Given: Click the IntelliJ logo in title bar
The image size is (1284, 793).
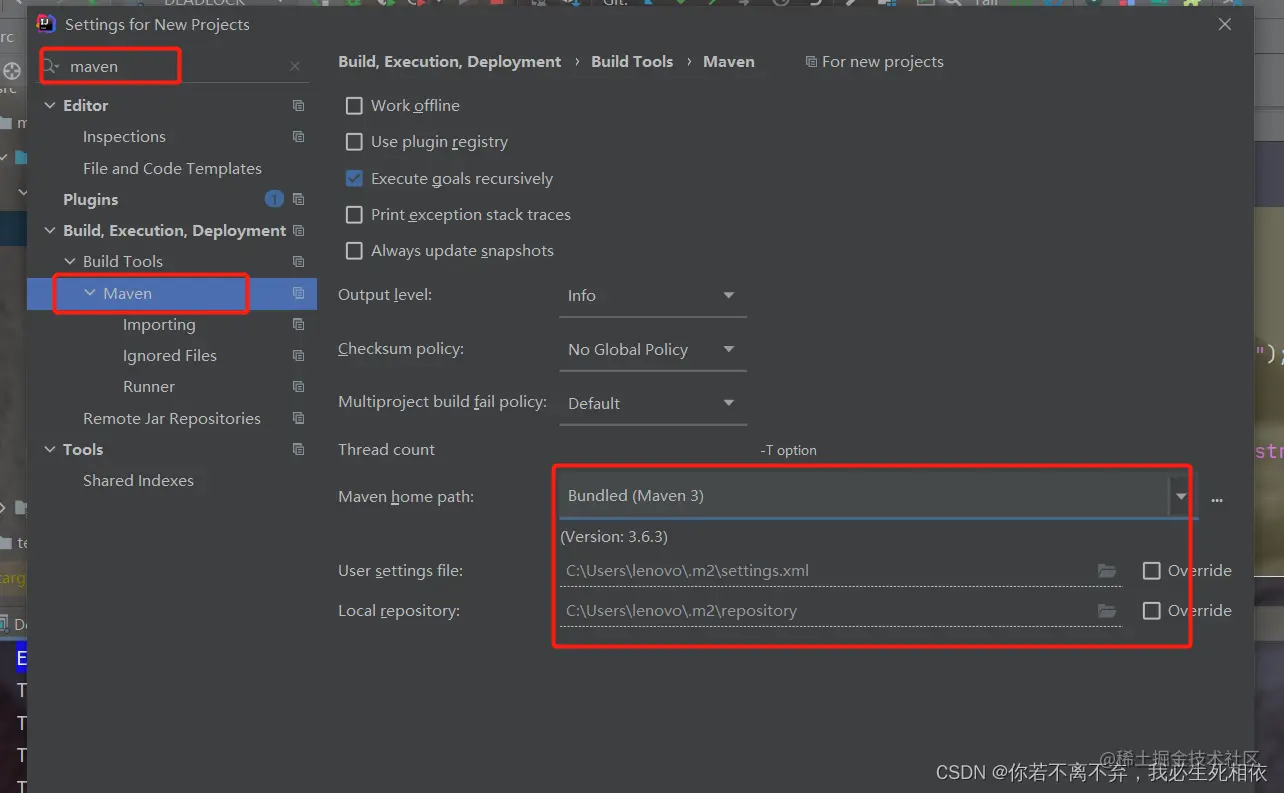Looking at the screenshot, I should [45, 23].
